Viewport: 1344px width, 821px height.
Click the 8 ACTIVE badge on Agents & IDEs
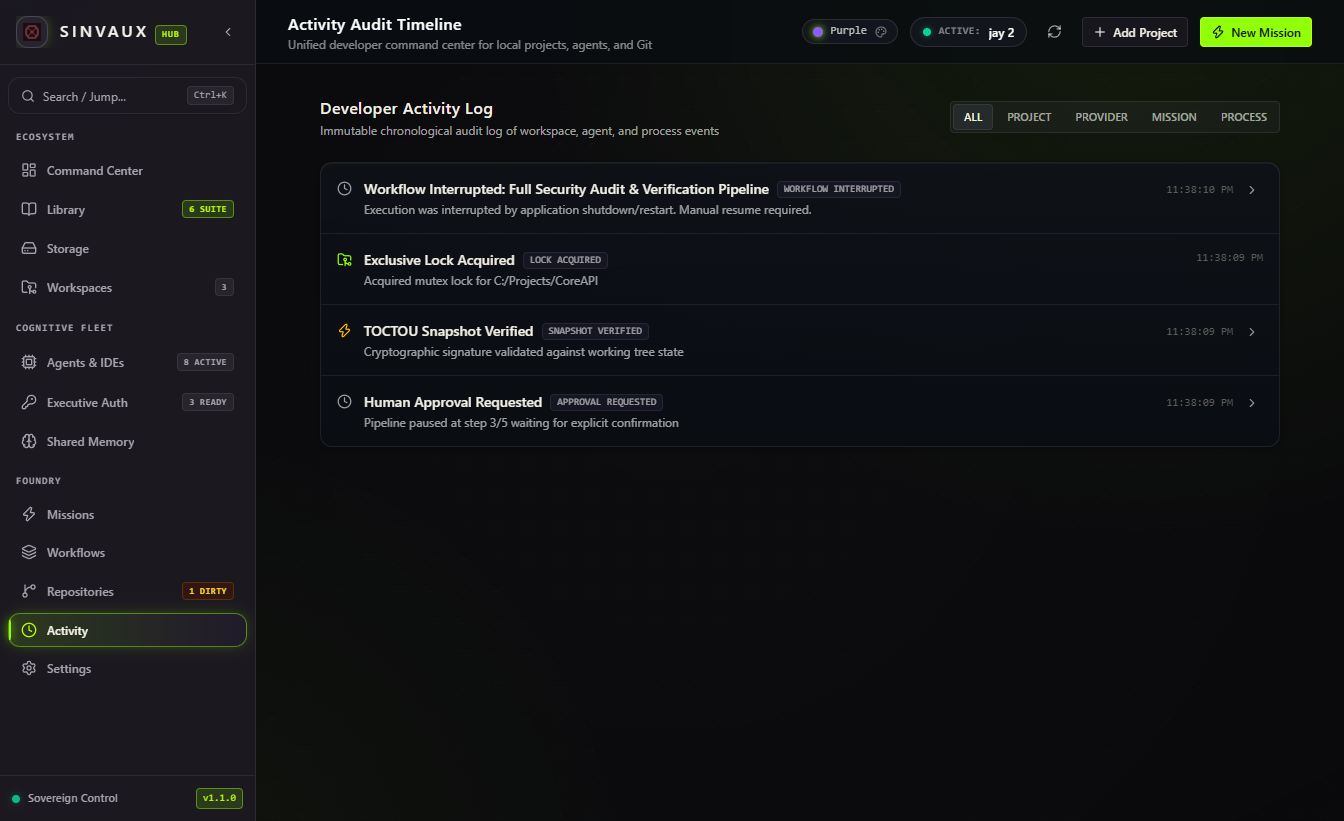point(205,362)
